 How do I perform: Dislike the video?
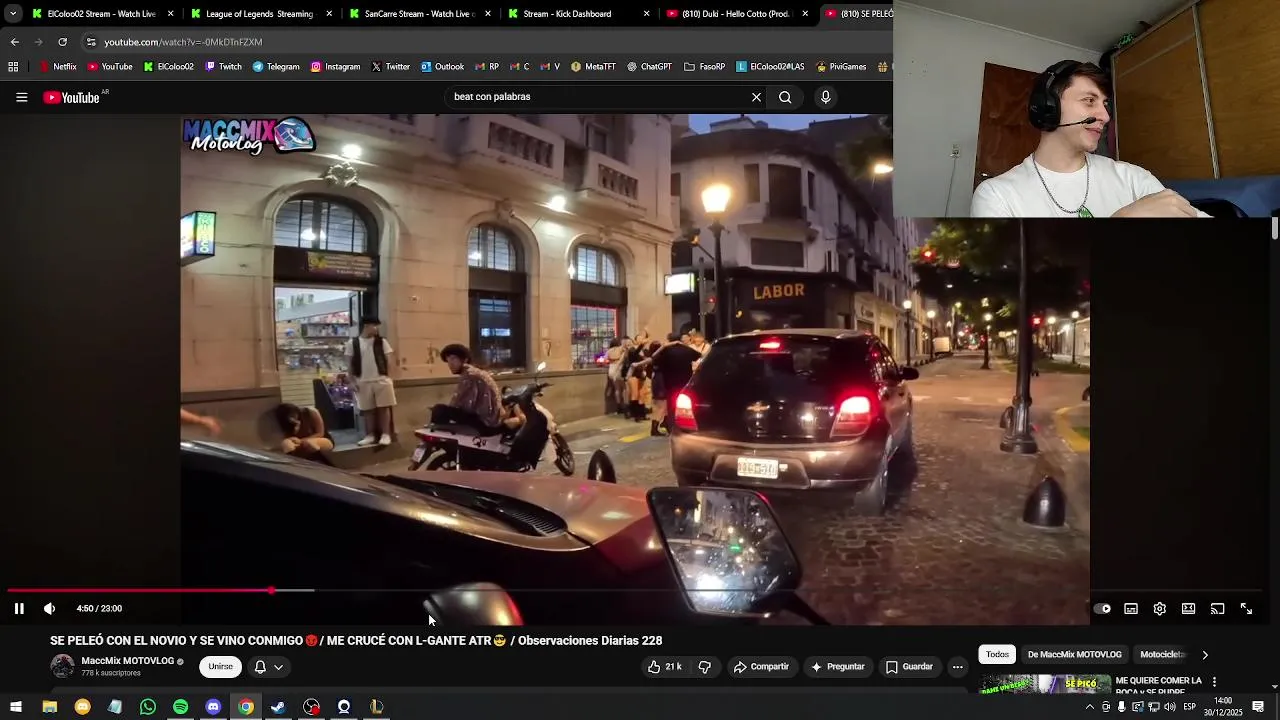705,667
